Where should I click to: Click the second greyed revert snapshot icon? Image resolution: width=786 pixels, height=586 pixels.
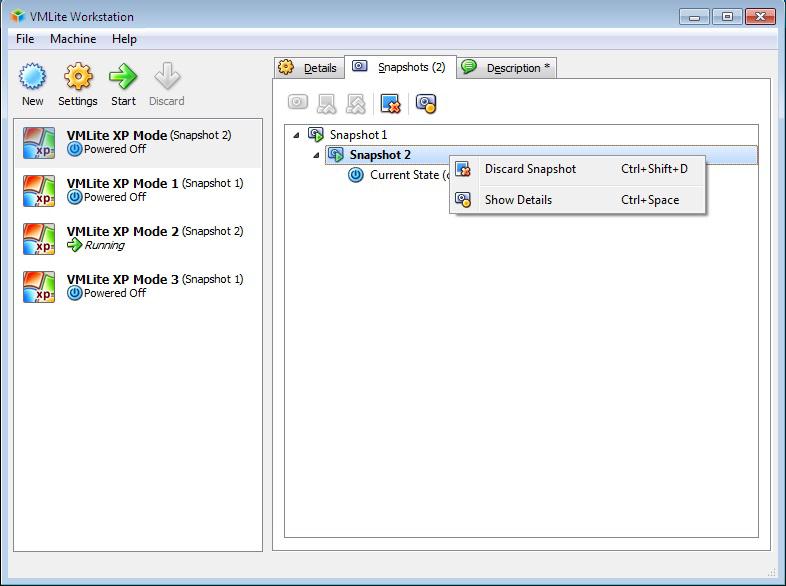click(356, 103)
